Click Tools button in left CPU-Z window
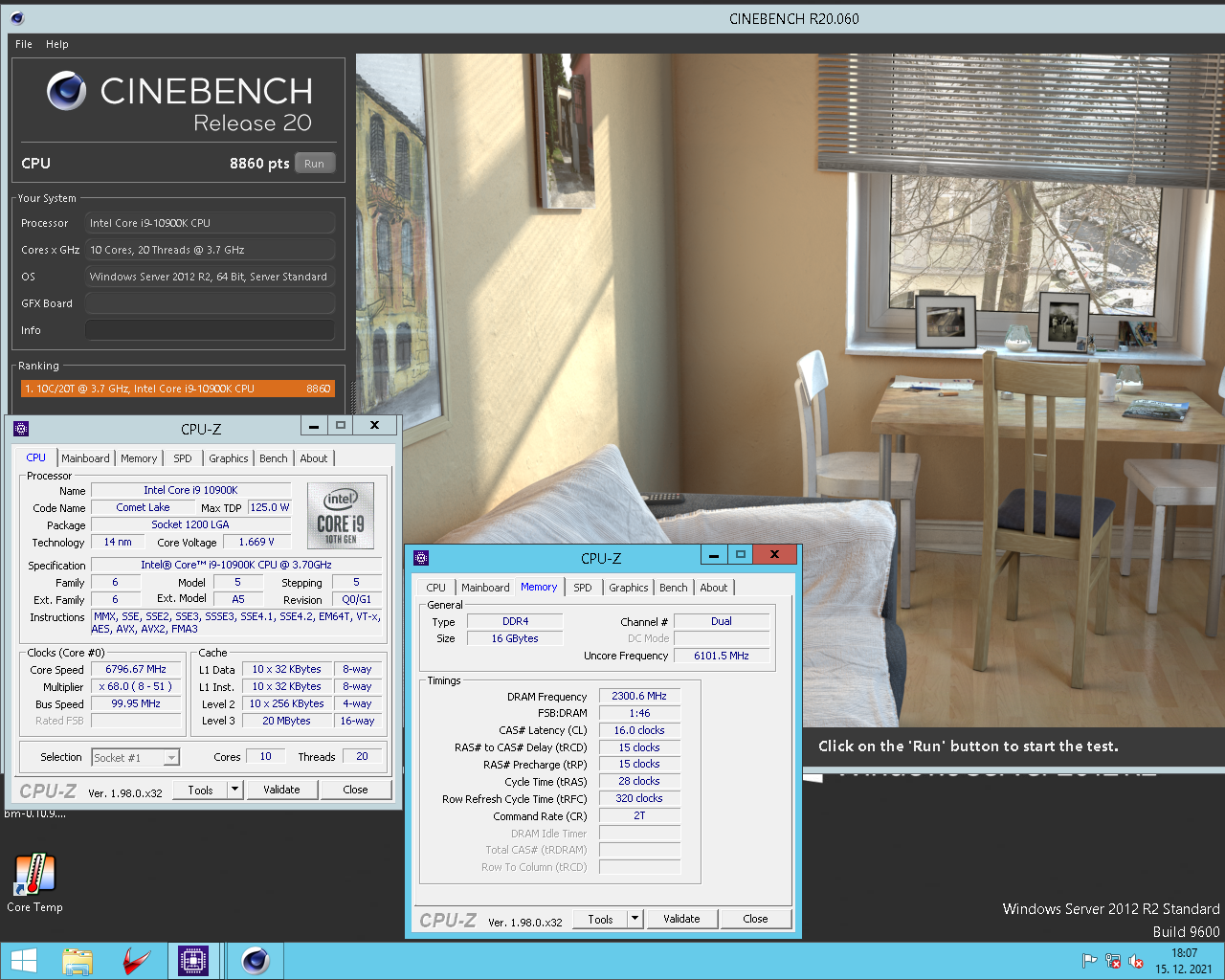 point(201,790)
